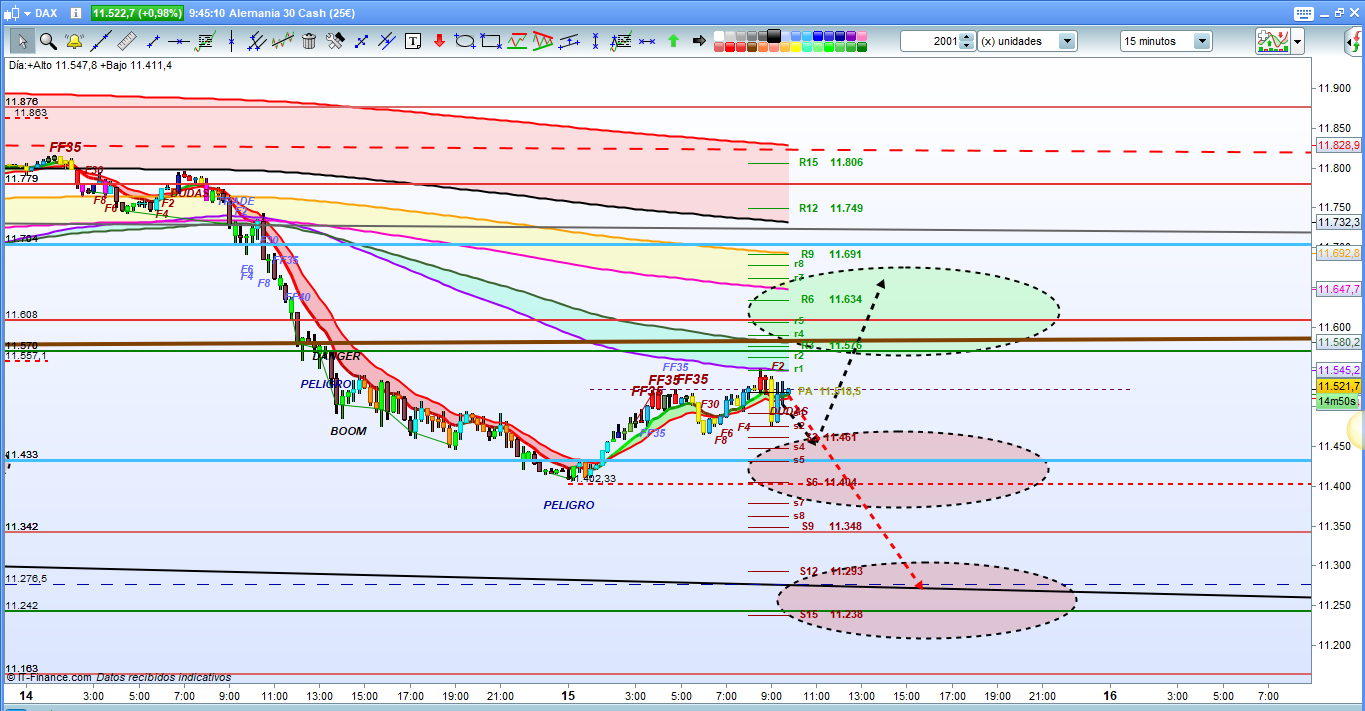Select the arrow pointer cursor tool
The width and height of the screenshot is (1365, 711).
pyautogui.click(x=22, y=41)
